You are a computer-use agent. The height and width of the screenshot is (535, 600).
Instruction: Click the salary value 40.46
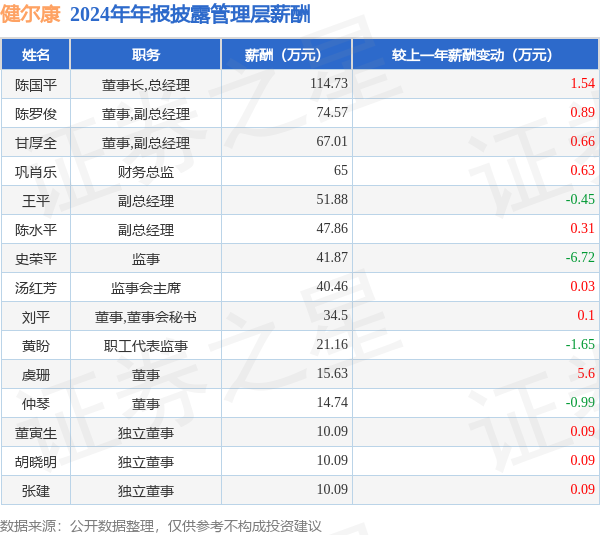coord(332,286)
